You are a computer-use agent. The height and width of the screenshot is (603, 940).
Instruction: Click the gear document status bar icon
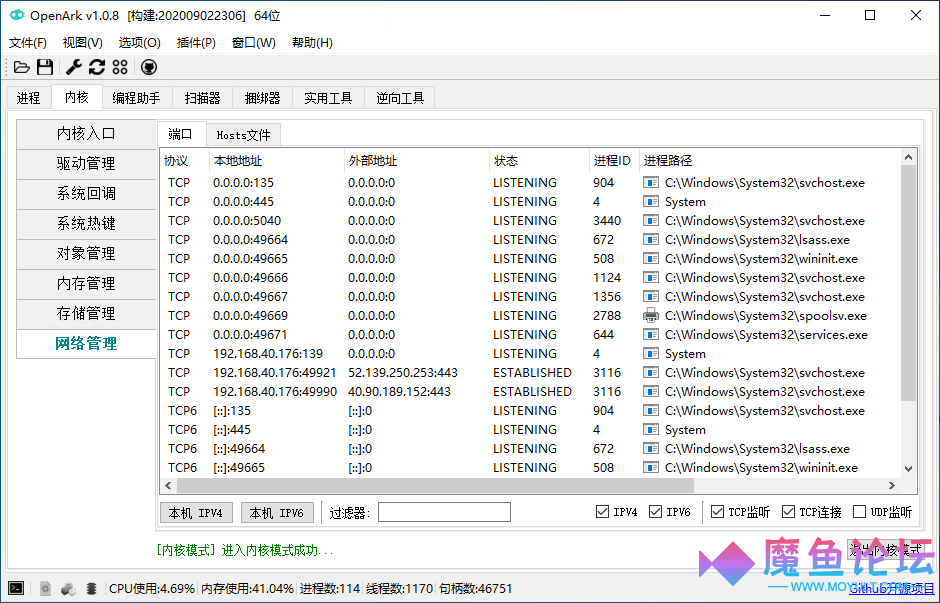(46, 589)
